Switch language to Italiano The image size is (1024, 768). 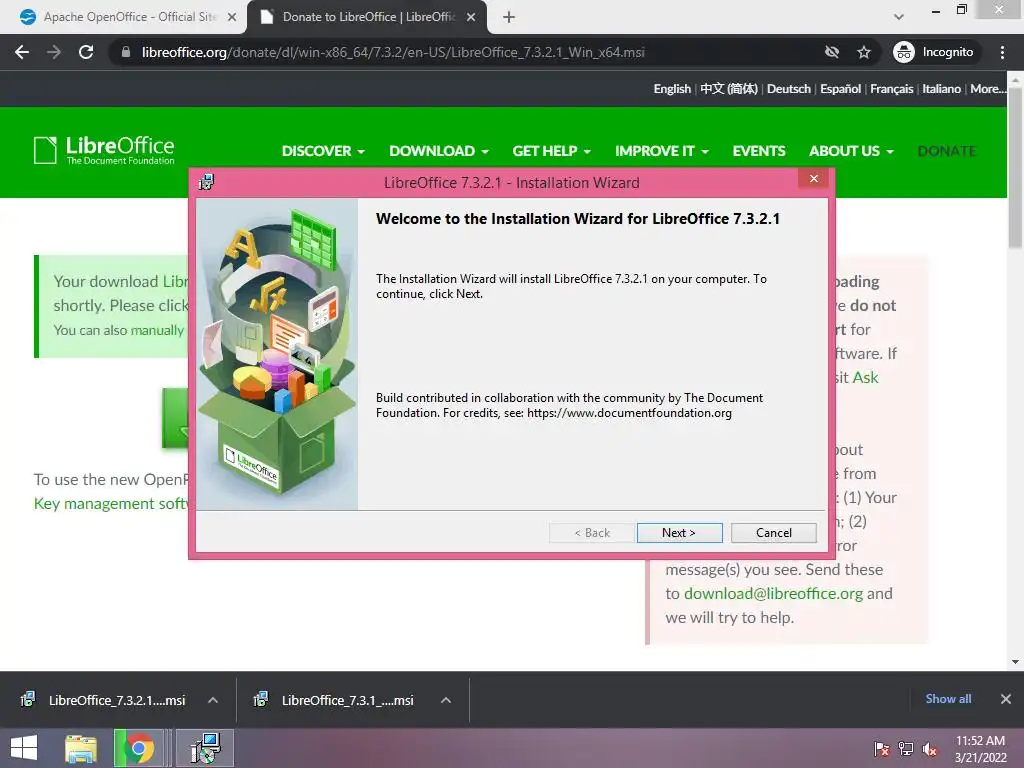coord(941,89)
